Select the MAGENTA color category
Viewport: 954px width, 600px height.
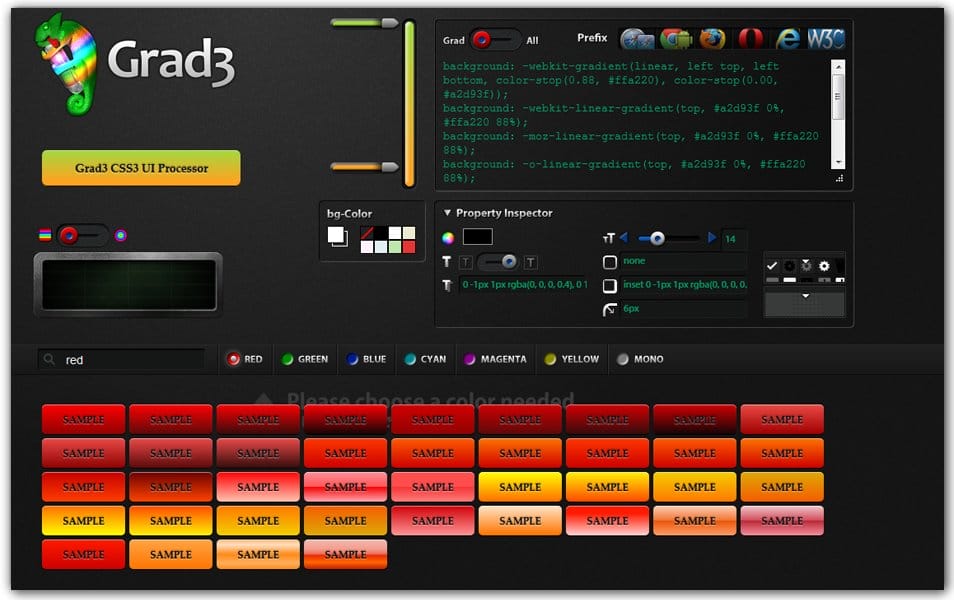[494, 358]
